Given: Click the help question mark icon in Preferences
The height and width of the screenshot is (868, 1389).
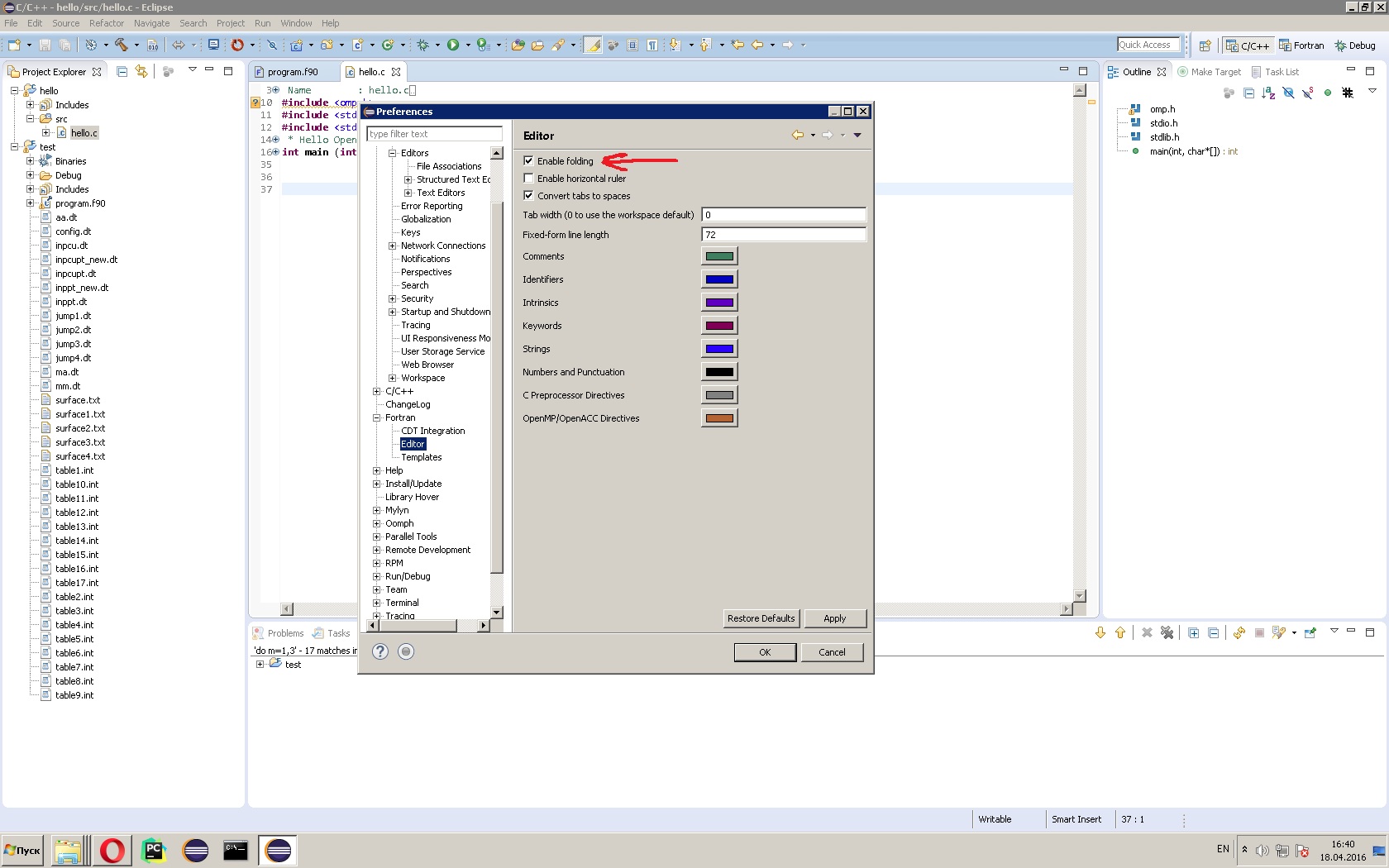Looking at the screenshot, I should [x=379, y=651].
